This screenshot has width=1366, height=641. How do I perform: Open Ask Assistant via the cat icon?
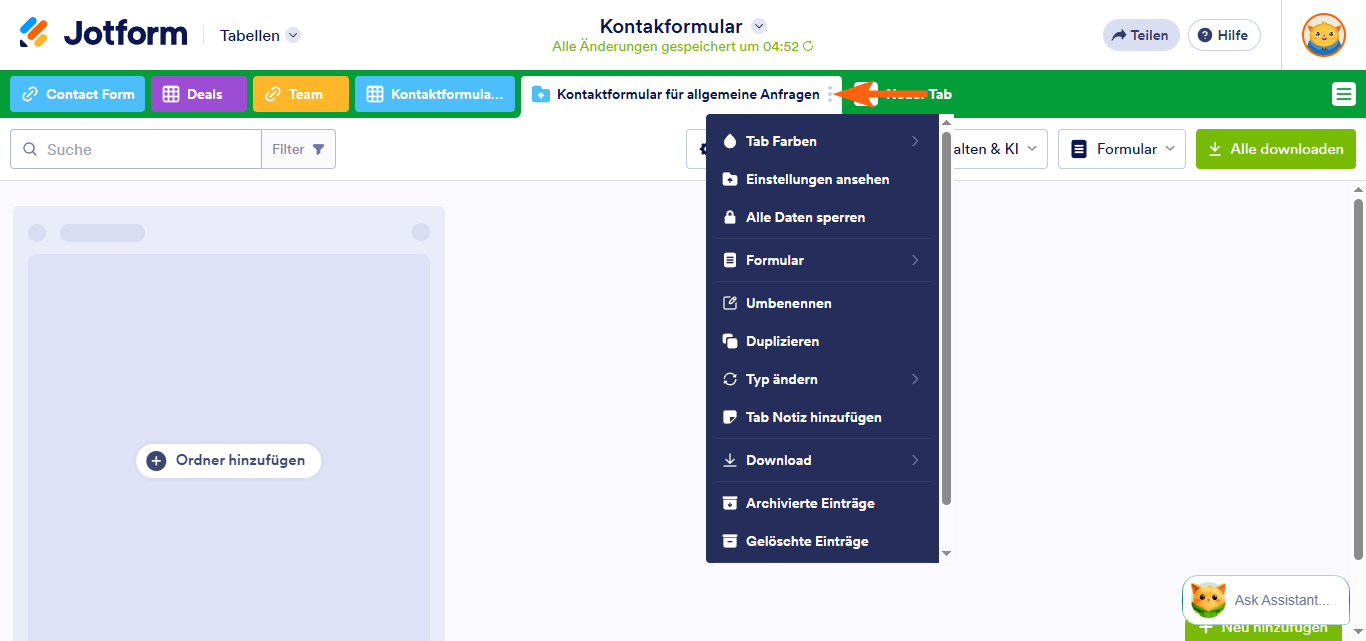(x=1208, y=599)
